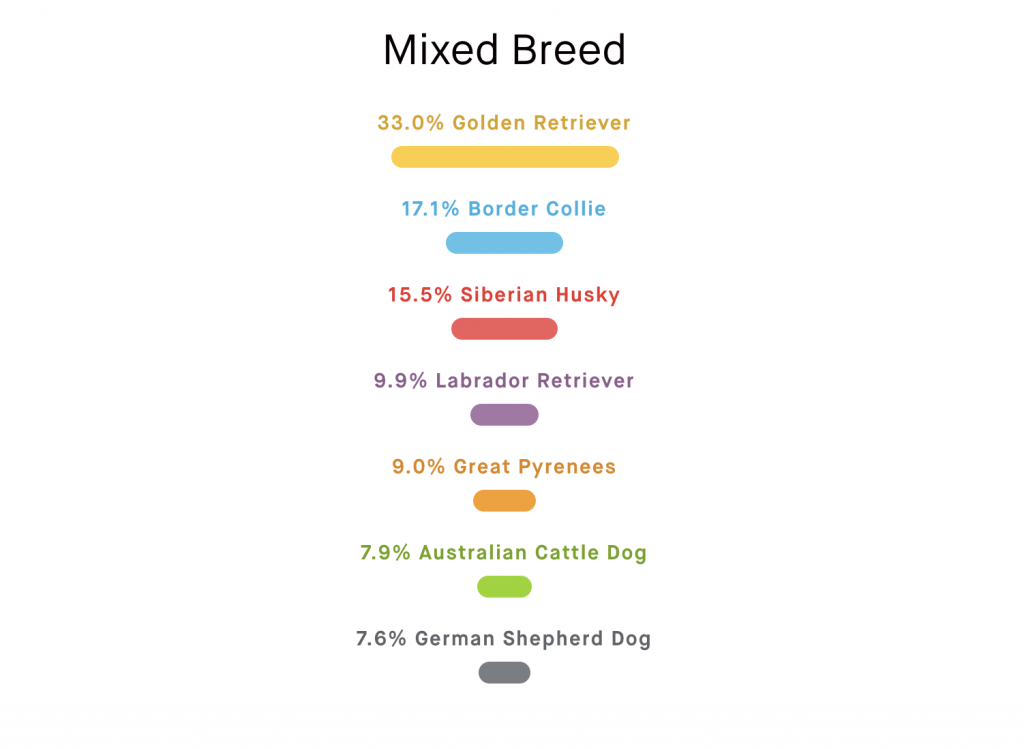Screen dimensions: 1024x749
Task: Click the 17.1% percentage value
Action: (x=430, y=209)
